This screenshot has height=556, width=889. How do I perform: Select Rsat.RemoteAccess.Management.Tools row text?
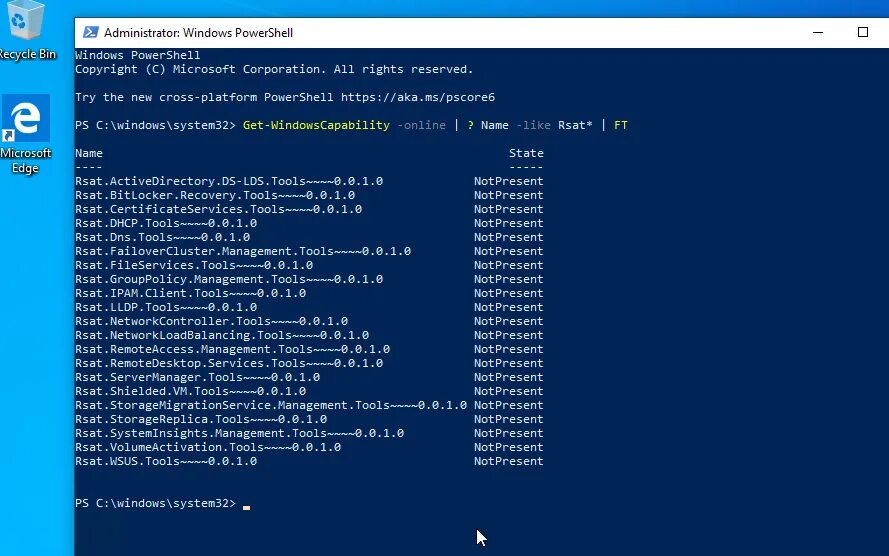tap(232, 349)
